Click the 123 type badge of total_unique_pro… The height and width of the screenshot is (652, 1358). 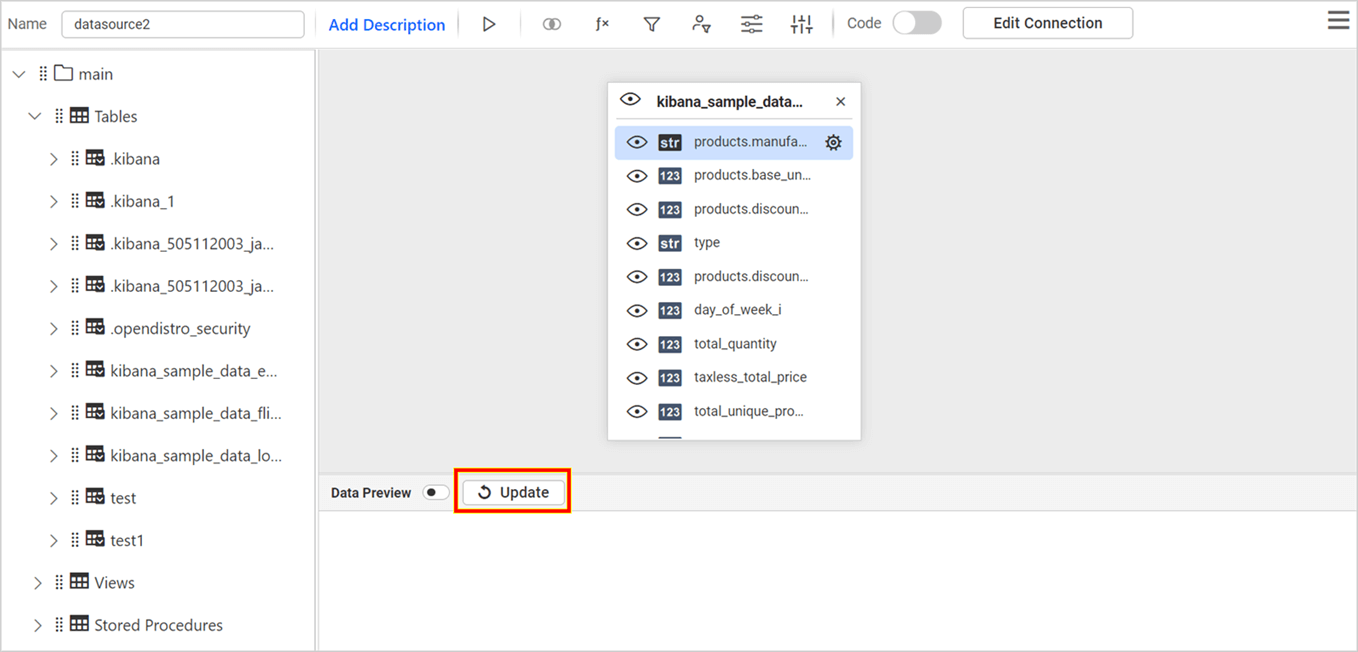point(670,412)
